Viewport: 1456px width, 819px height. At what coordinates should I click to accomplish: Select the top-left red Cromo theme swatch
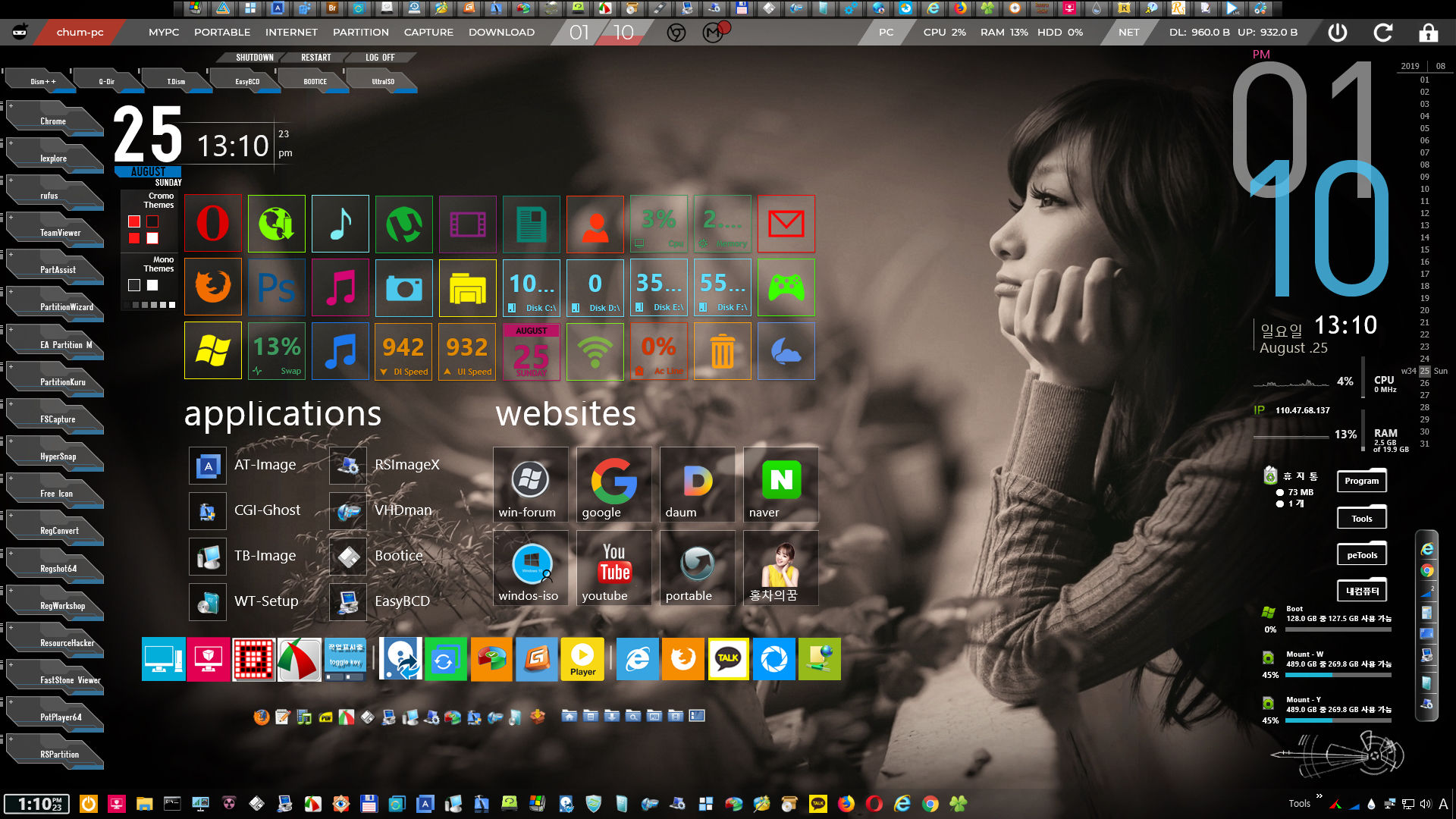tap(134, 221)
